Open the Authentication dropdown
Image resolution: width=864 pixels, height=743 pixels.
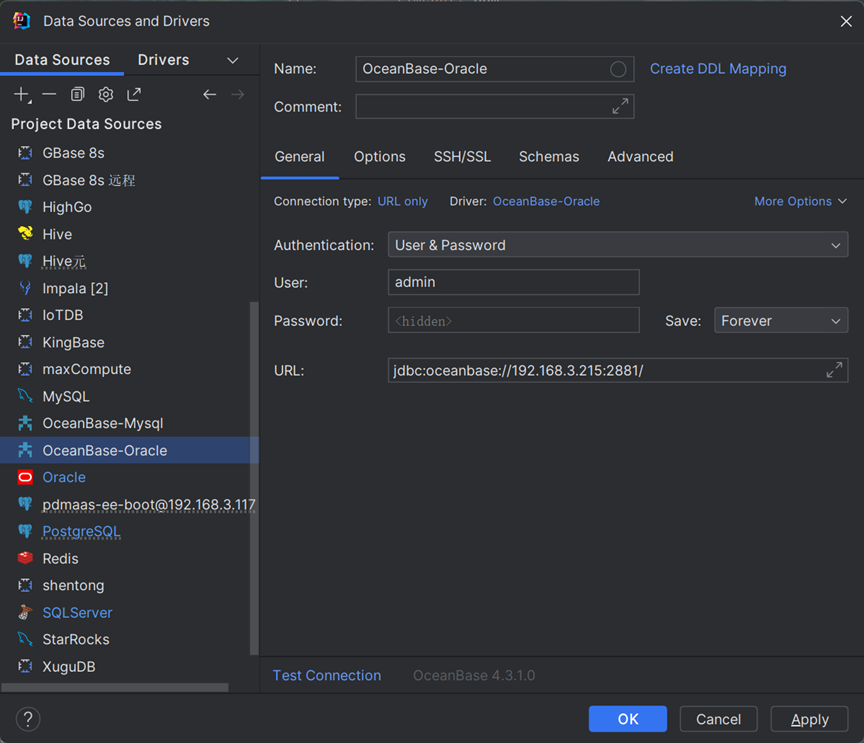click(617, 245)
